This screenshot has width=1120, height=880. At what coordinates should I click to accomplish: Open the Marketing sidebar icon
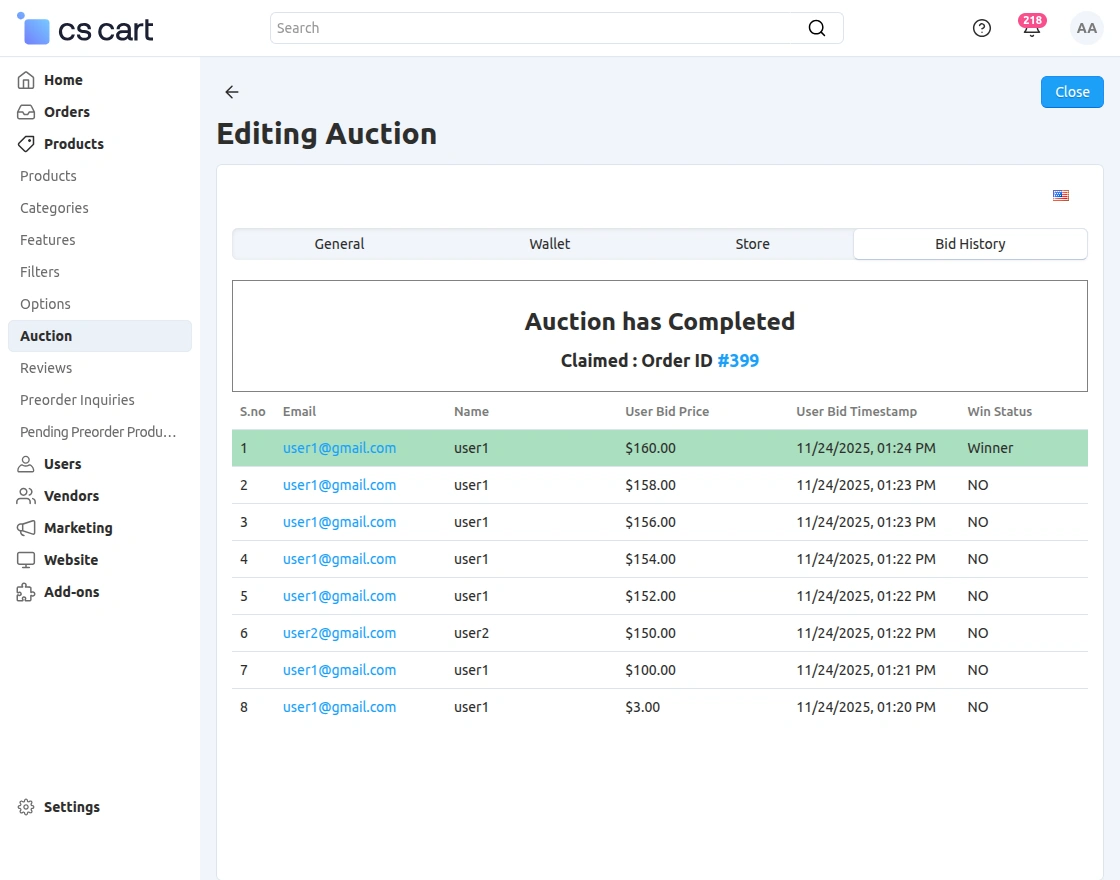[x=26, y=528]
